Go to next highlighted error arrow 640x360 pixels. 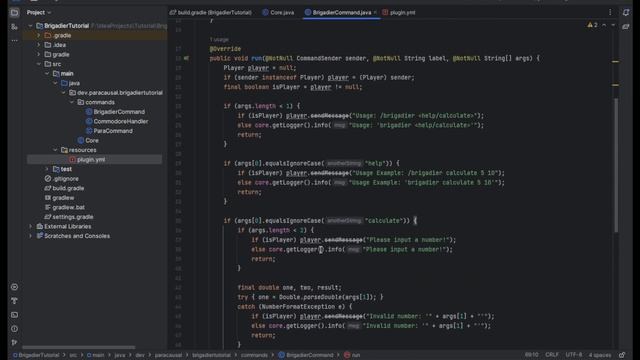pos(613,25)
